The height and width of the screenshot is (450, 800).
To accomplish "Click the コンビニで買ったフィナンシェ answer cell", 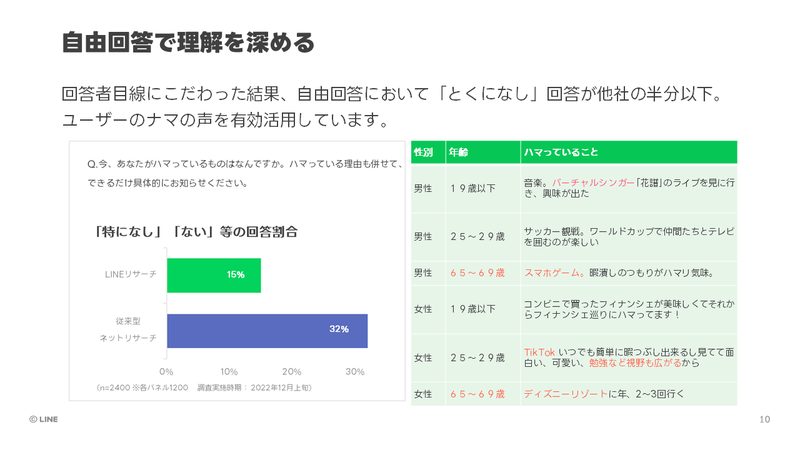I will tap(629, 309).
